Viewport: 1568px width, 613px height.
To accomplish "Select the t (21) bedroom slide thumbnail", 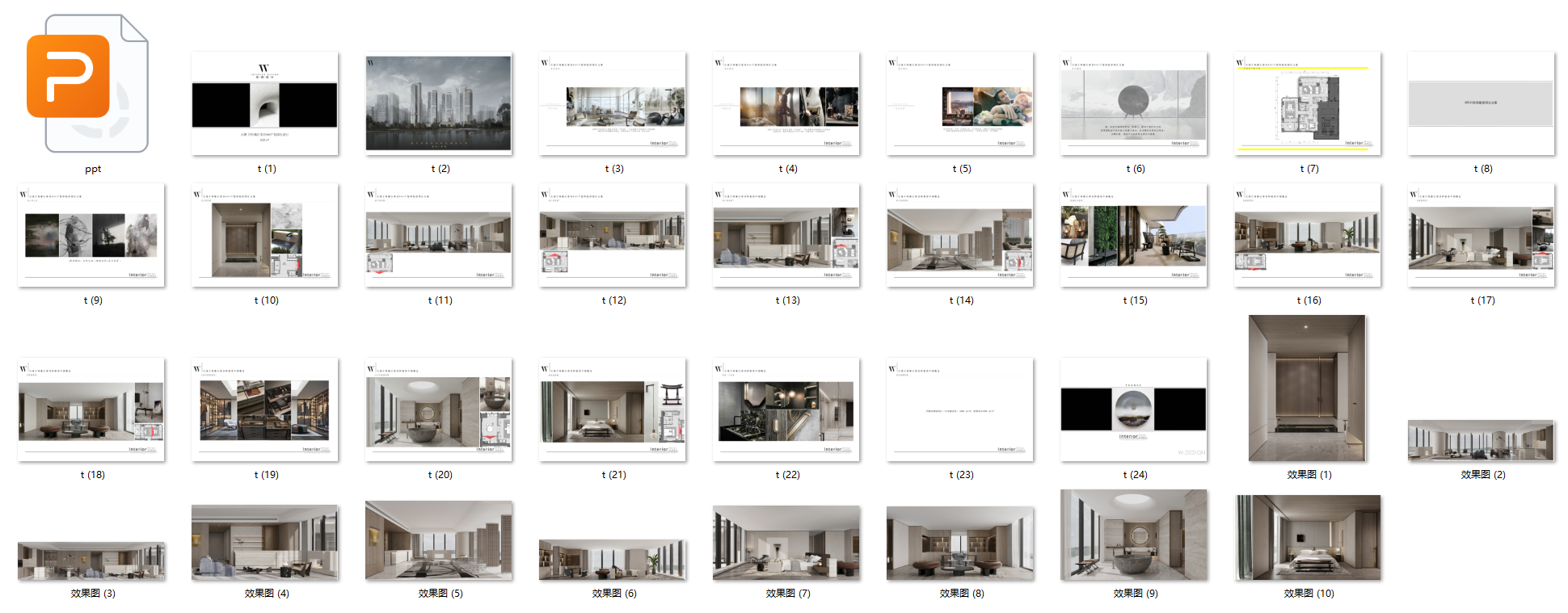I will click(x=613, y=409).
